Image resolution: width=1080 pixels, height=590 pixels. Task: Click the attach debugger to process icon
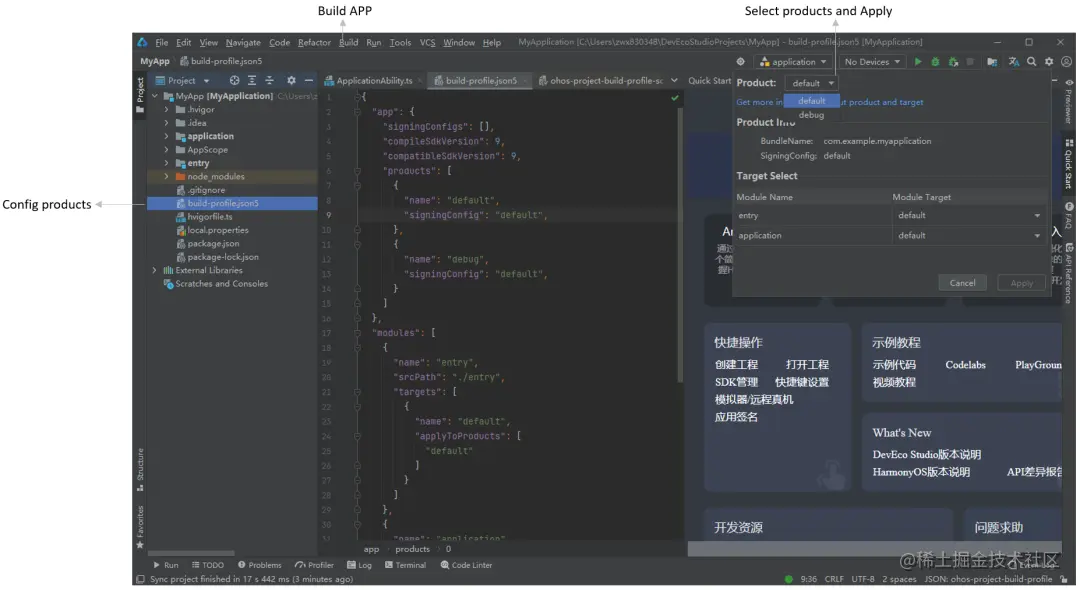[x=953, y=62]
